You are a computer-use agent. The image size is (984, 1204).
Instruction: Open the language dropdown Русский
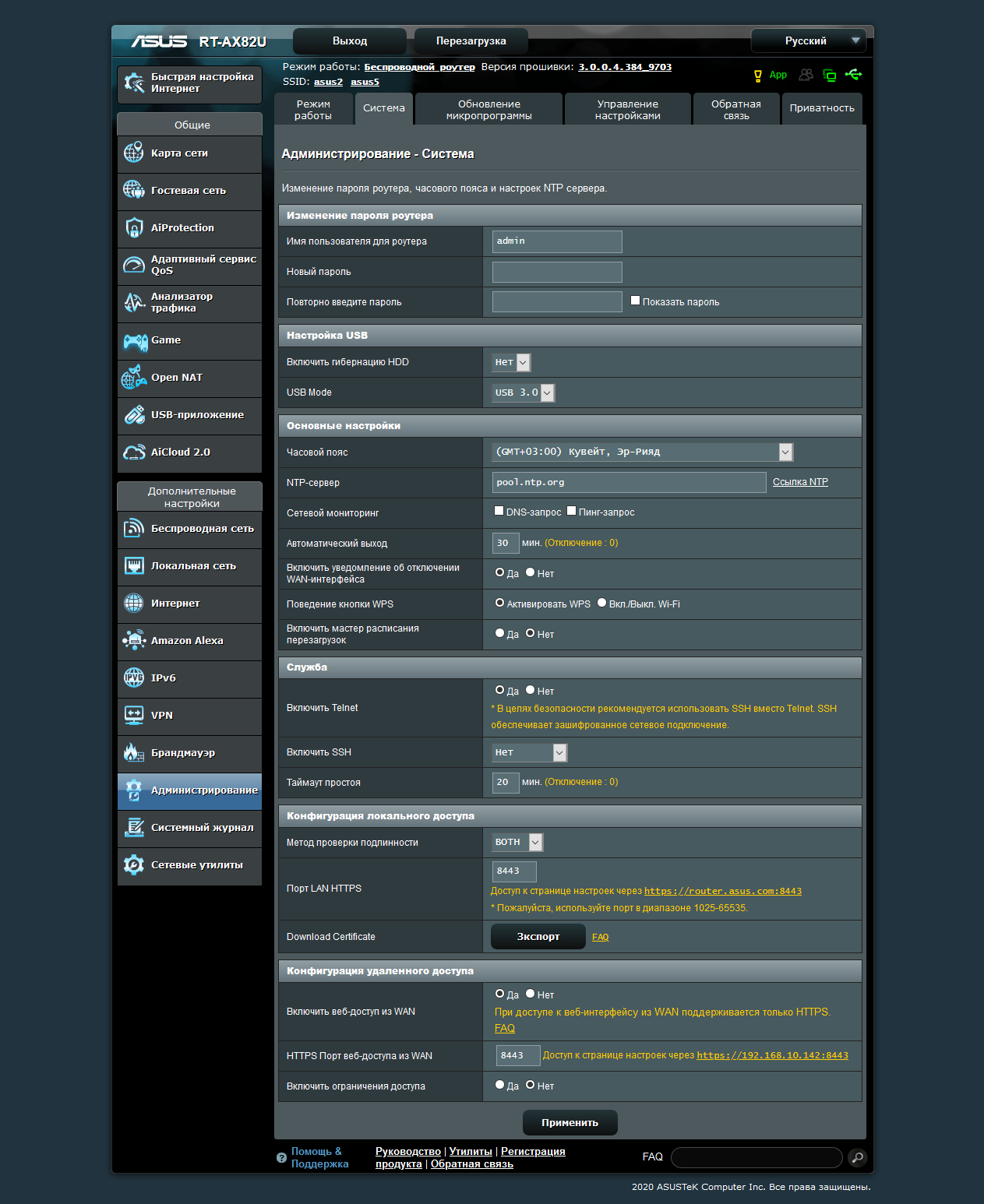809,40
